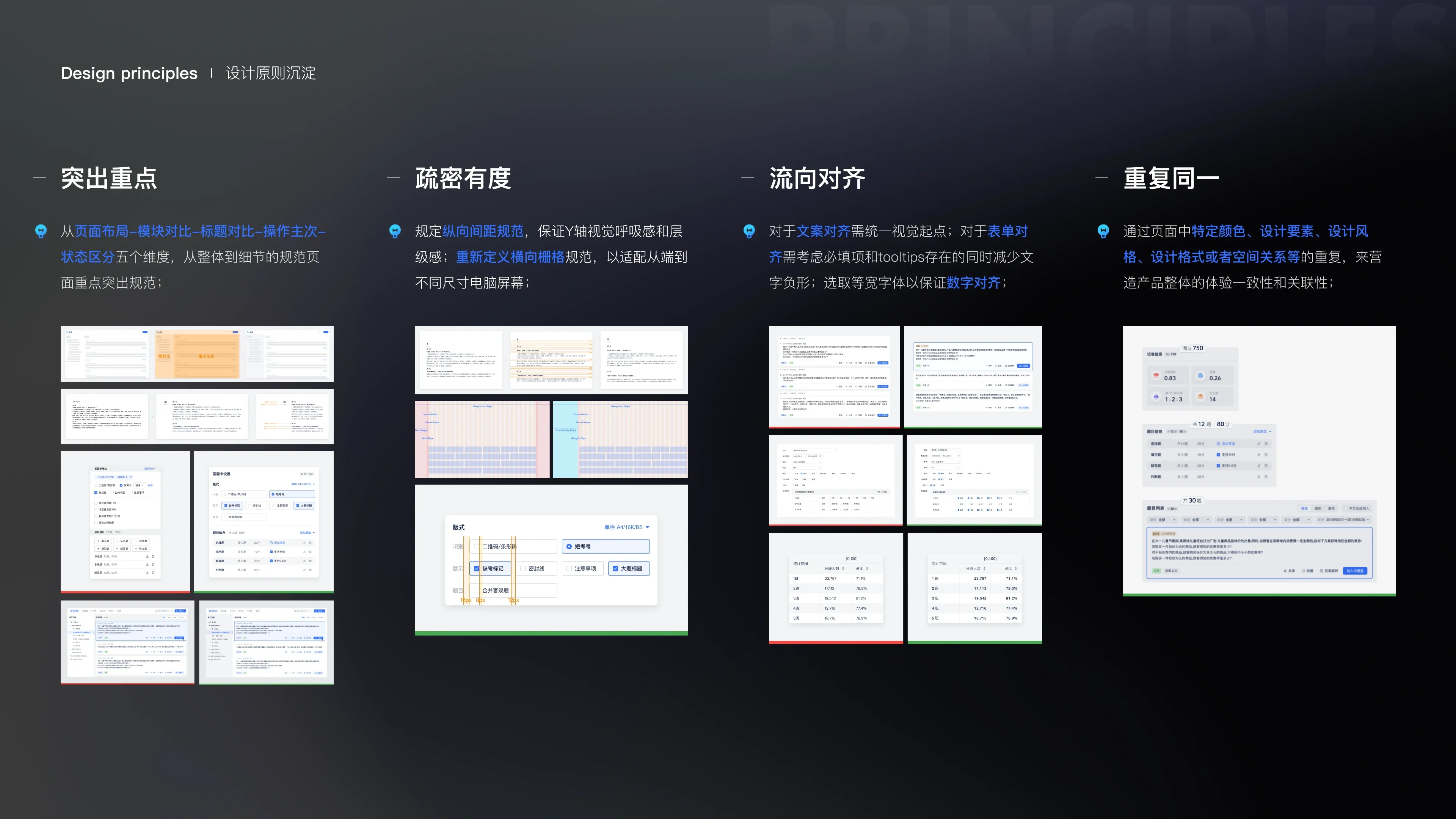Switch to 综合 tab in 题目列表
The width and height of the screenshot is (1456, 819).
(x=1304, y=509)
